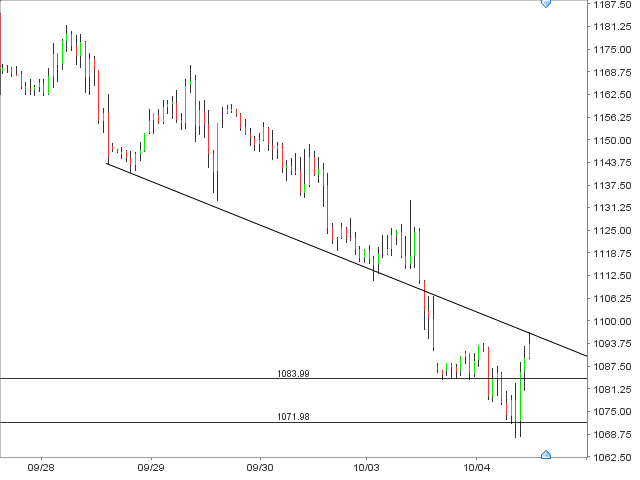Screen dimensions: 640x480
Task: Click the 1175.00 price axis label
Action: coord(612,50)
